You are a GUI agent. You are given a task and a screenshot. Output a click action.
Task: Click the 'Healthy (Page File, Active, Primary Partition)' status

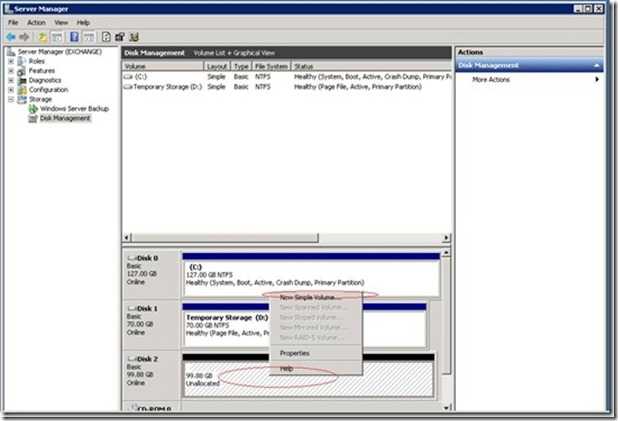357,87
